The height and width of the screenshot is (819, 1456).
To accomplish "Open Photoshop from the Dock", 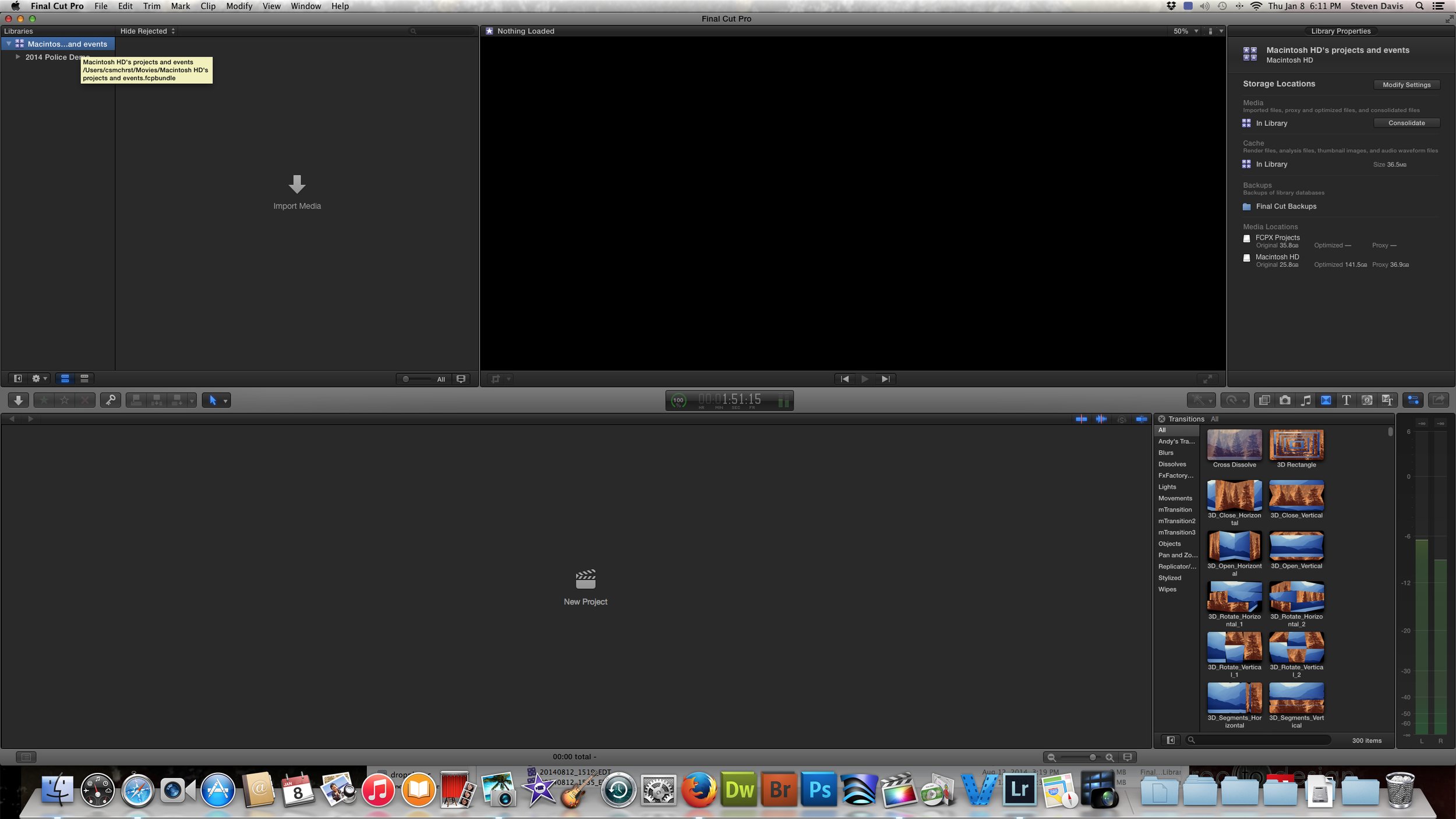I will [819, 790].
